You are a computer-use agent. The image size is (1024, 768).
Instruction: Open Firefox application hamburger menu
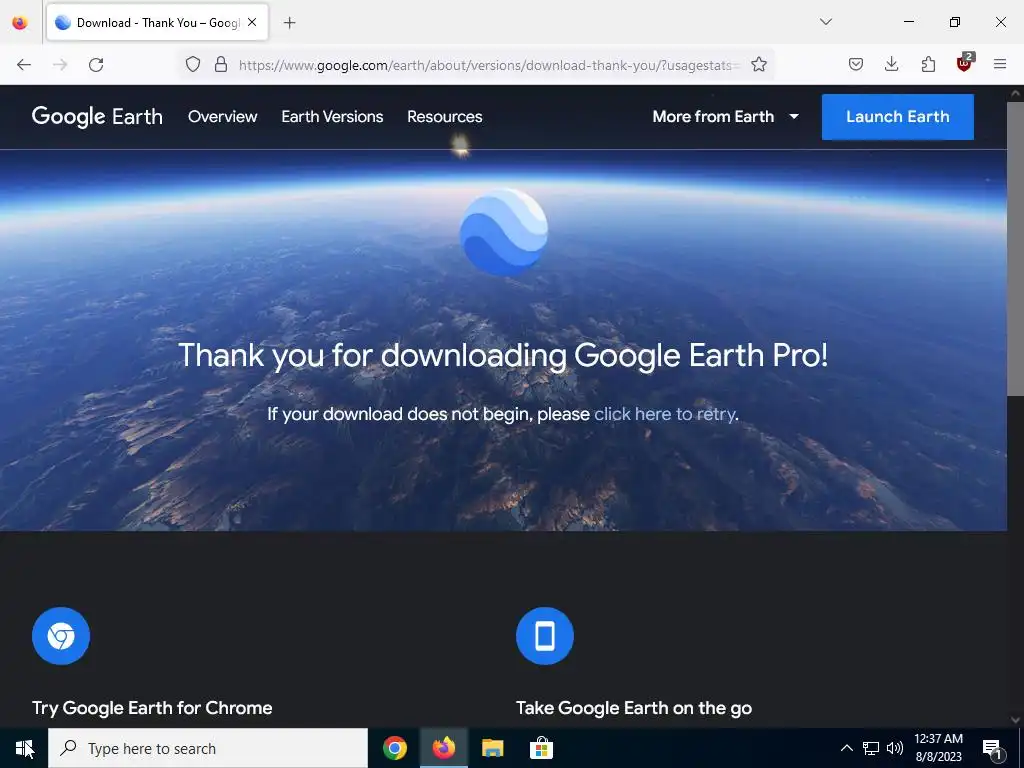click(x=1000, y=65)
